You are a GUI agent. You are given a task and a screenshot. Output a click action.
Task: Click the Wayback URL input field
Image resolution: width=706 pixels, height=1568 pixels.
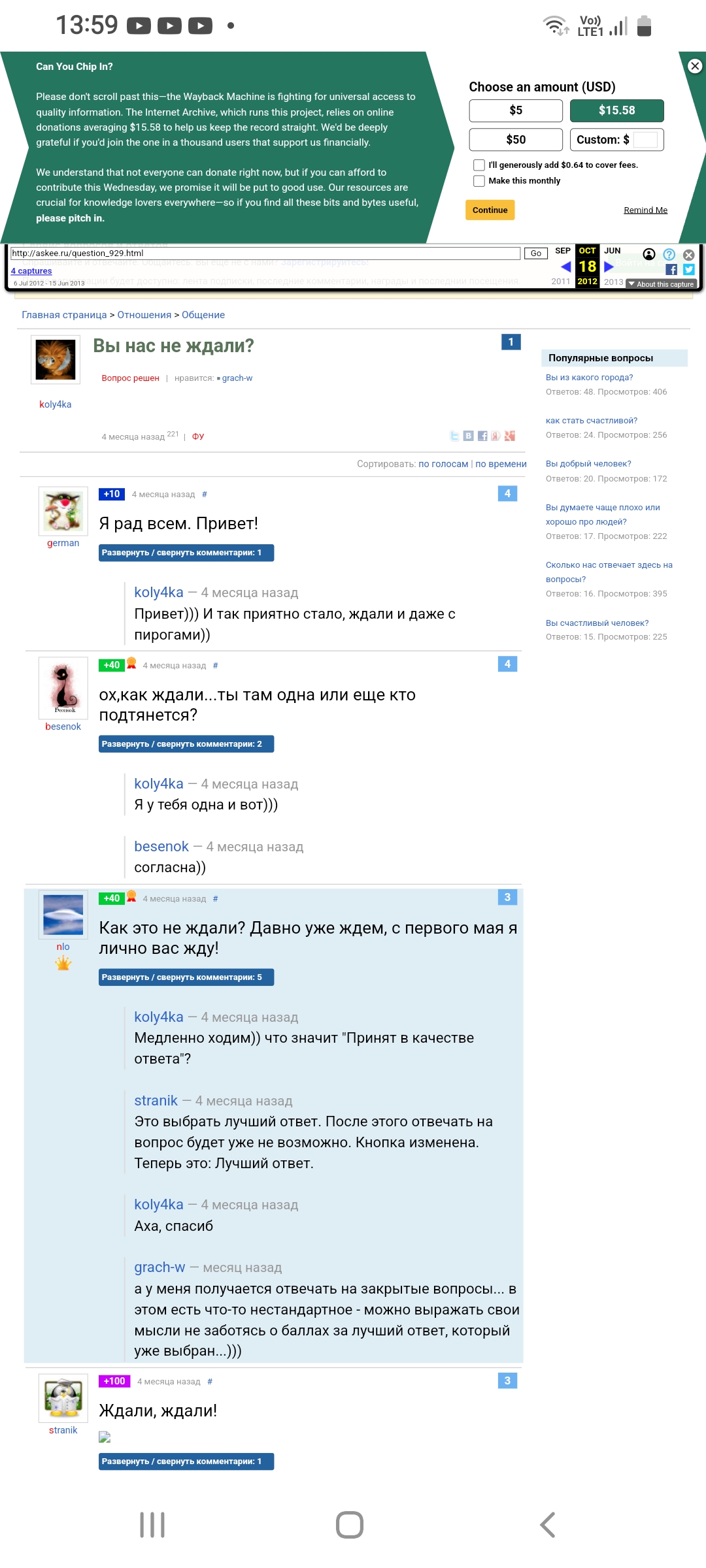point(265,253)
